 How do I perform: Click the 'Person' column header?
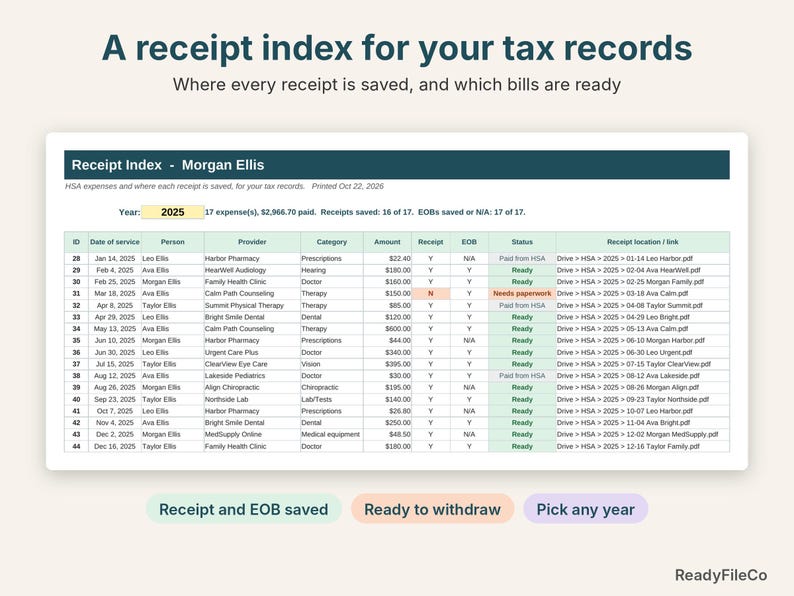click(x=173, y=242)
